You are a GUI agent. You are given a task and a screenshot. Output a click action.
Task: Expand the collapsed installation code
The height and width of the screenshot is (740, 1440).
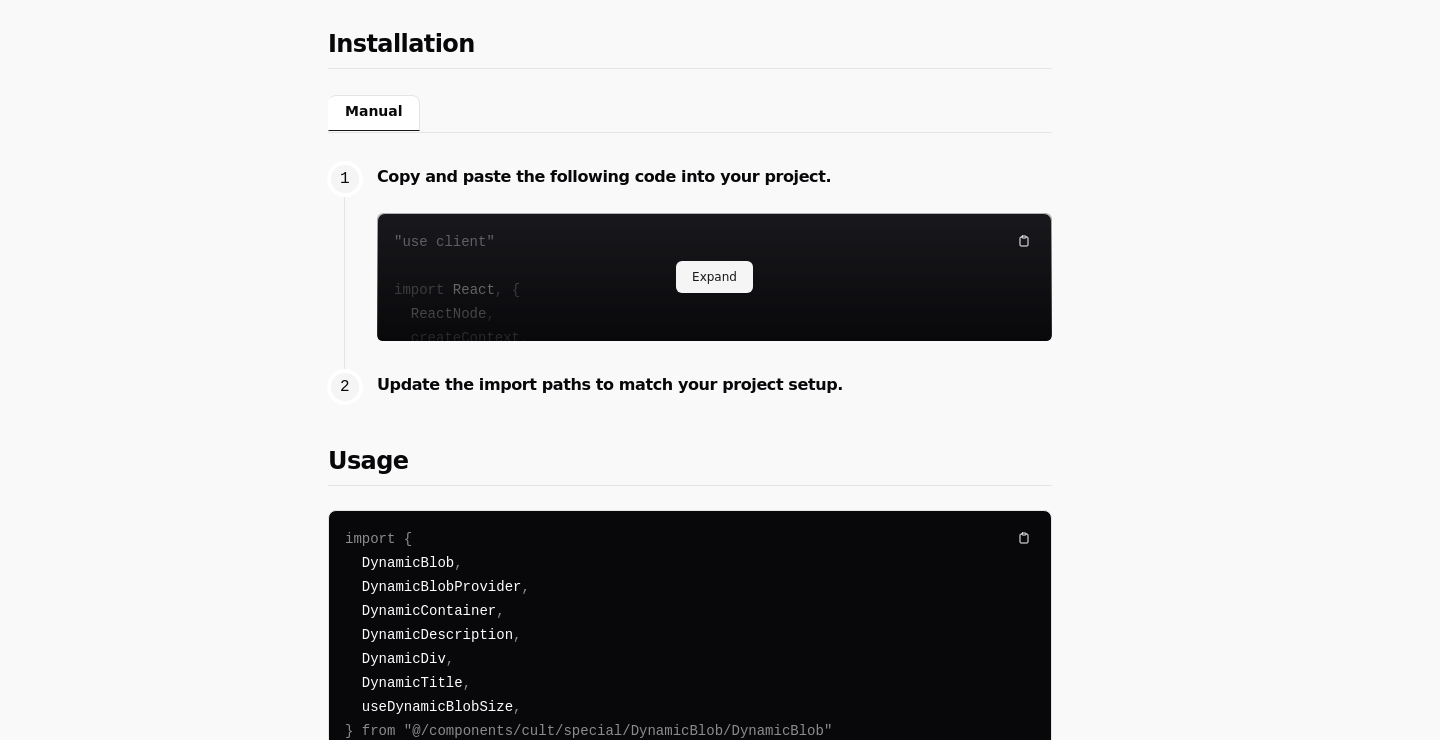tap(714, 277)
